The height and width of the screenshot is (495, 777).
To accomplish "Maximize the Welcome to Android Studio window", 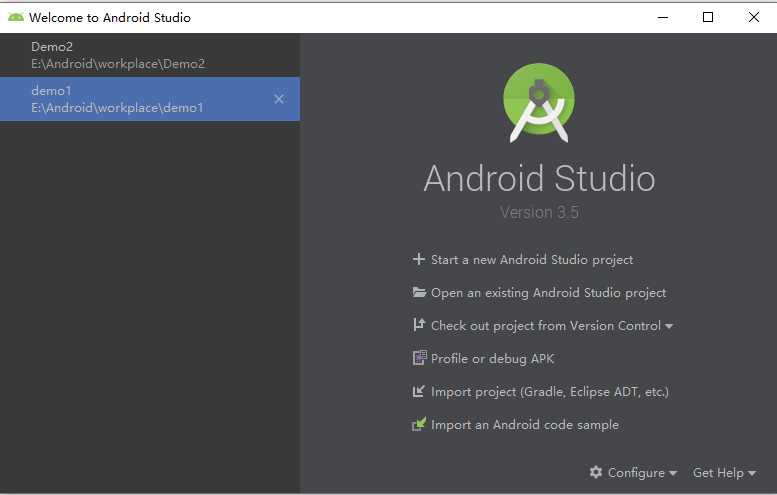I will coord(708,17).
